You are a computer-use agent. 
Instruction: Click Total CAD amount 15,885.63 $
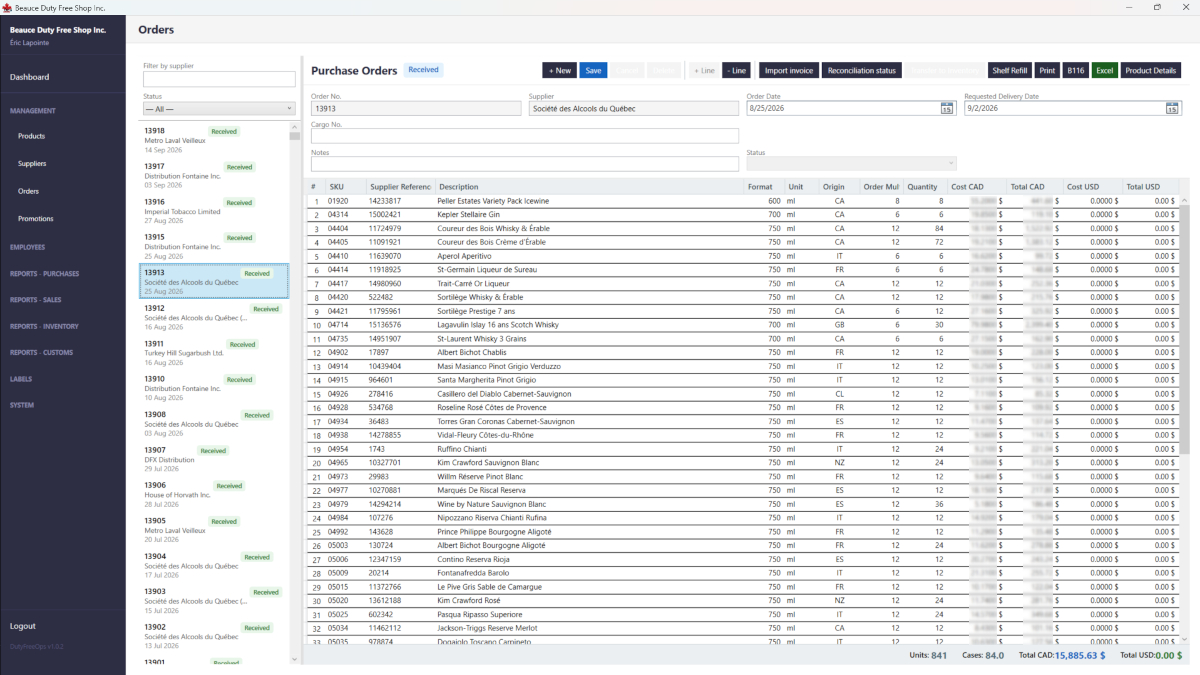[1081, 656]
